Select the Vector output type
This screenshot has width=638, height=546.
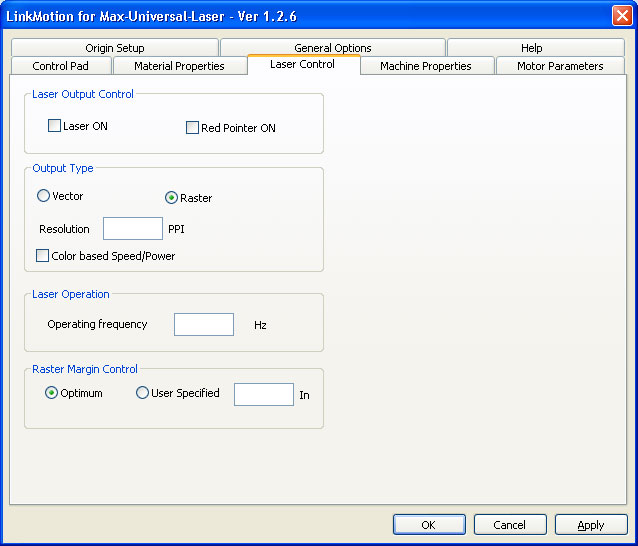click(43, 196)
